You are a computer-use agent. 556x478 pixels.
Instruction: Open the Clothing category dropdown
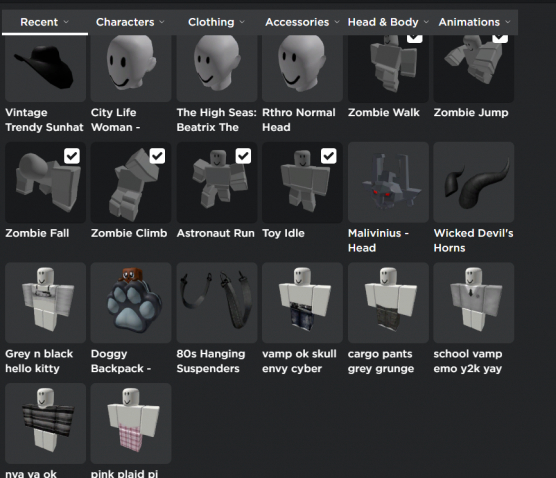(x=217, y=22)
